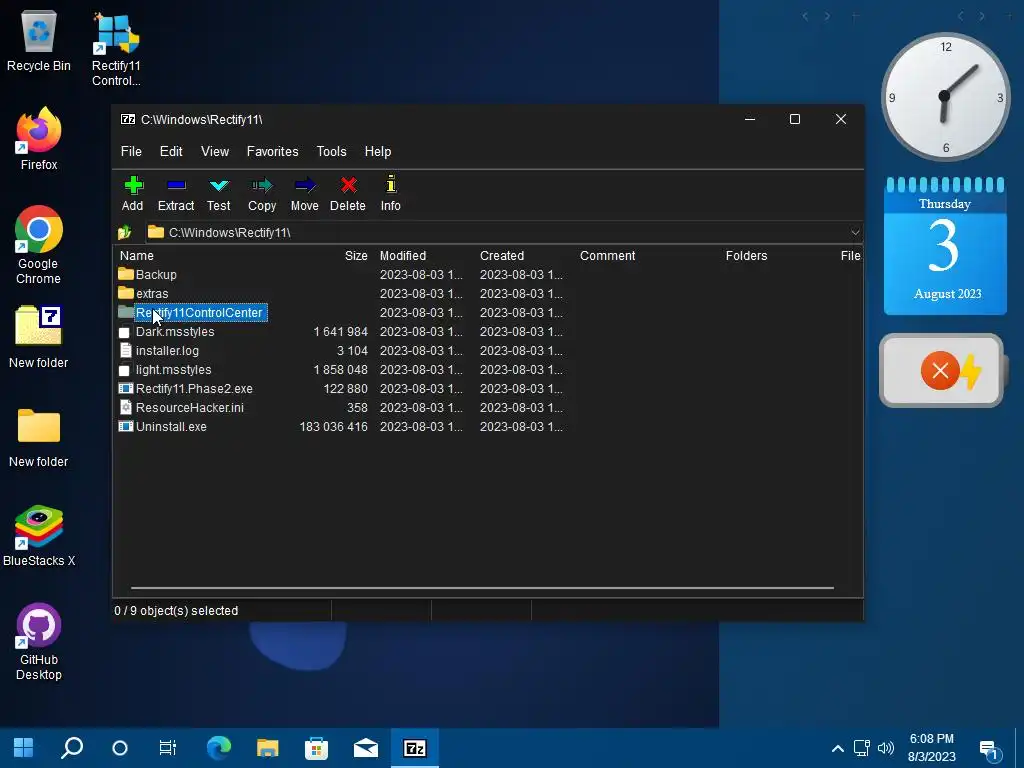Open Microsoft Store from the taskbar
The width and height of the screenshot is (1024, 768).
[x=317, y=748]
